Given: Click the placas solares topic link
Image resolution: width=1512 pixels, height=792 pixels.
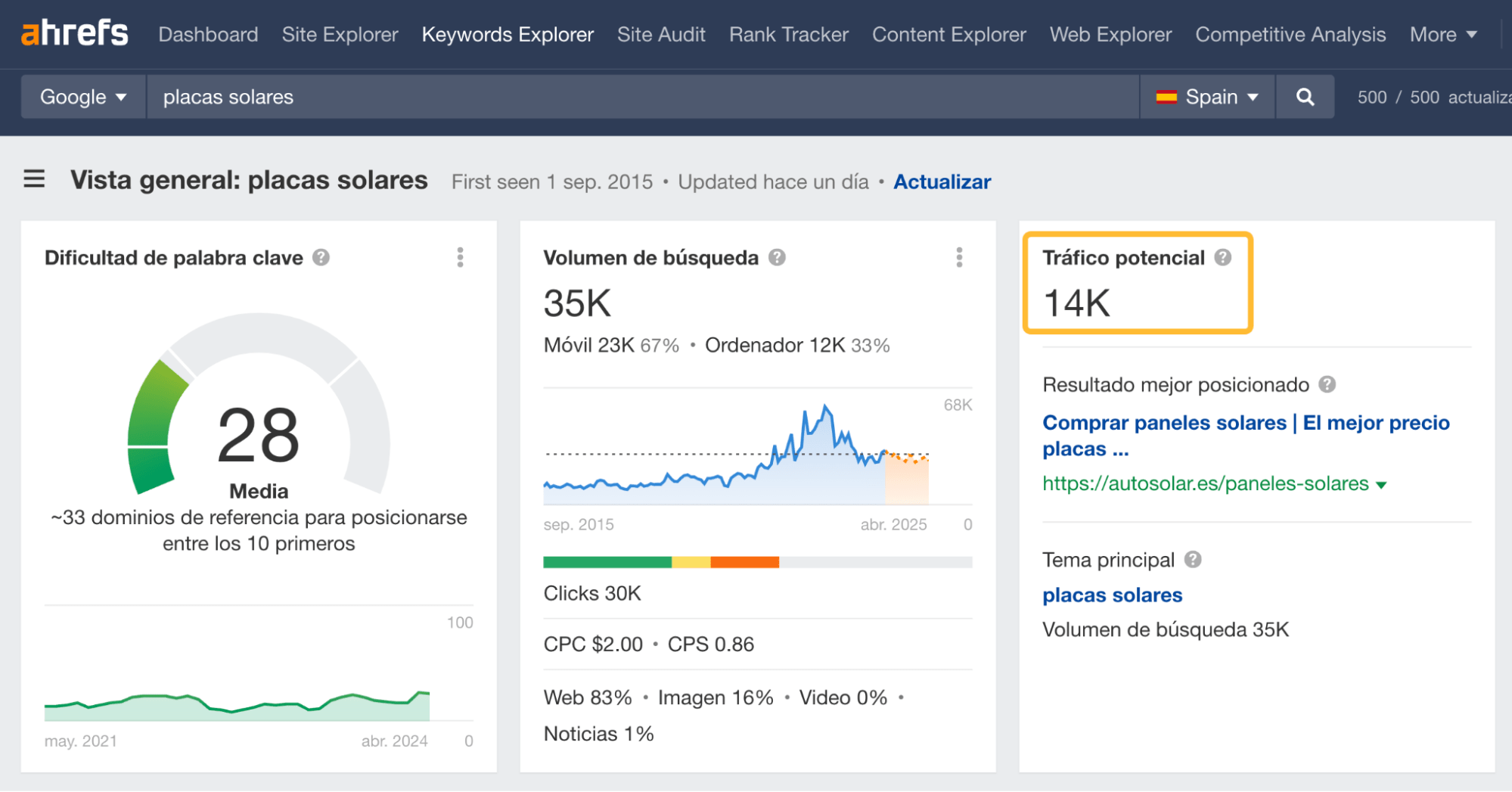Looking at the screenshot, I should 1111,595.
